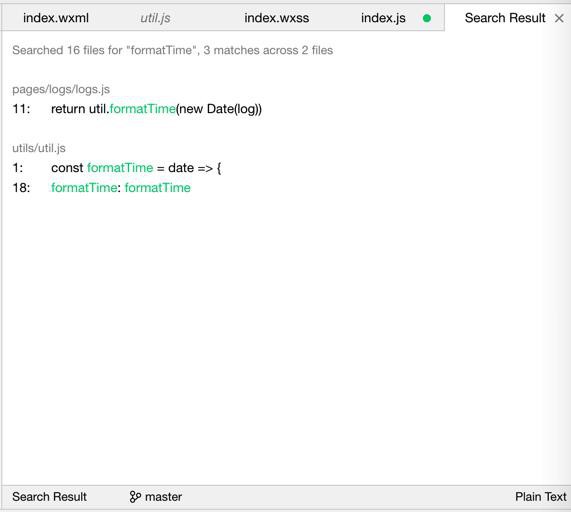Click the highlighted formatTime in util.formatTime call
The image size is (571, 512).
pyautogui.click(x=142, y=109)
